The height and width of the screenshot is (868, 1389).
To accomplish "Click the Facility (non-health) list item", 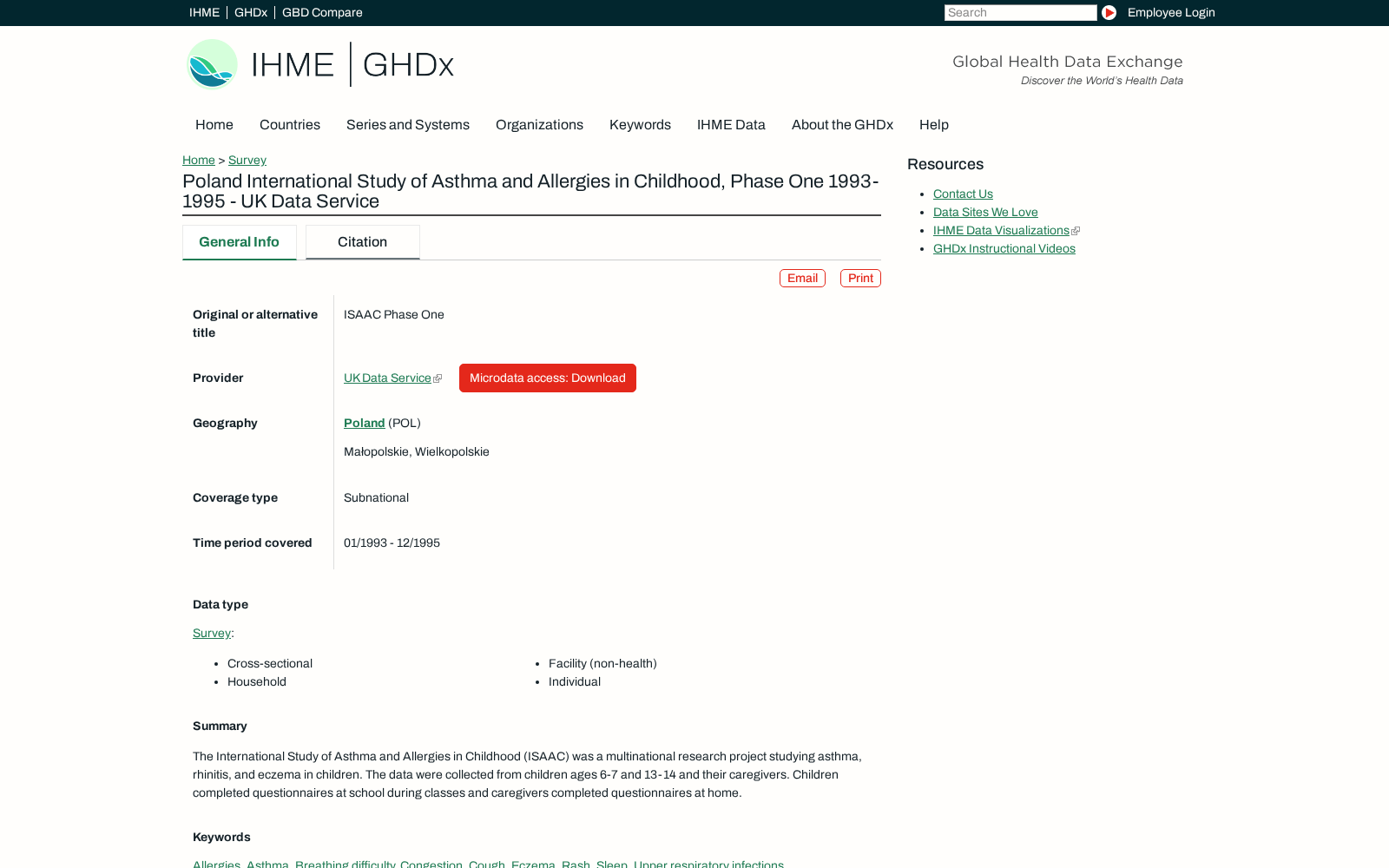I will click(602, 663).
